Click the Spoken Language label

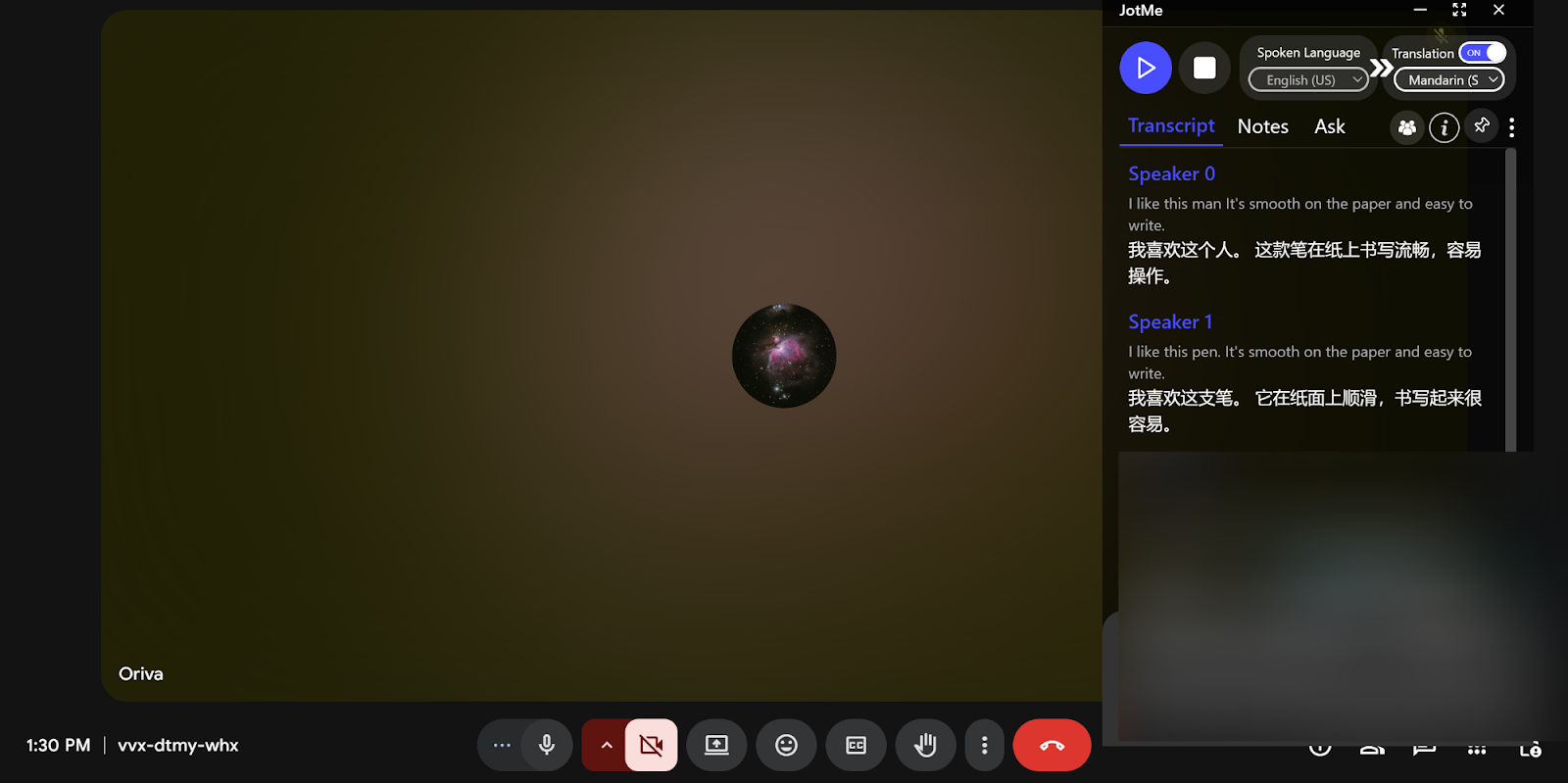coord(1308,53)
